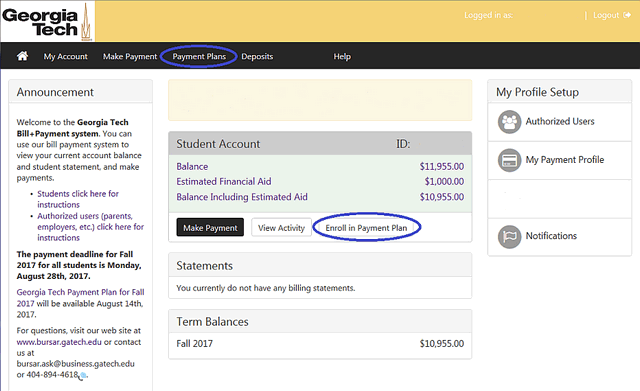Click the home icon in navigation bar
The image size is (640, 391).
(x=22, y=56)
